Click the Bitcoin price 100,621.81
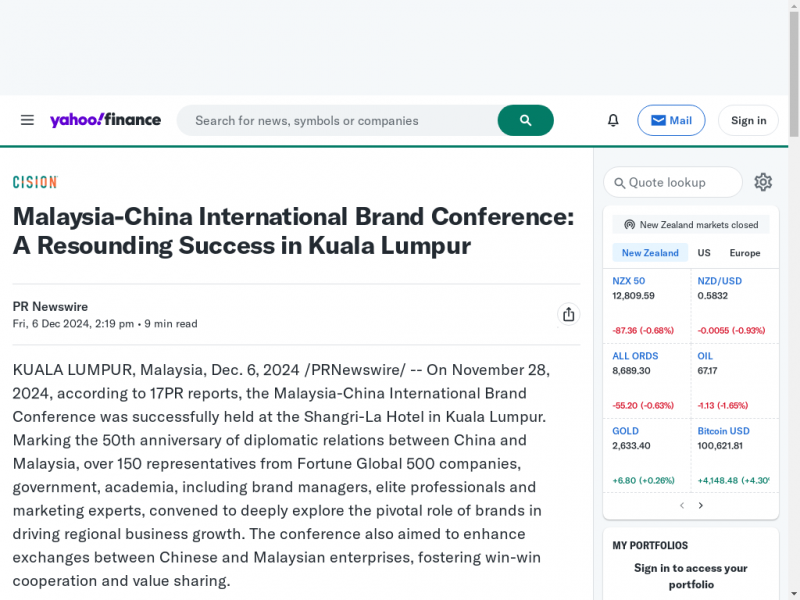This screenshot has width=800, height=600. [719, 445]
